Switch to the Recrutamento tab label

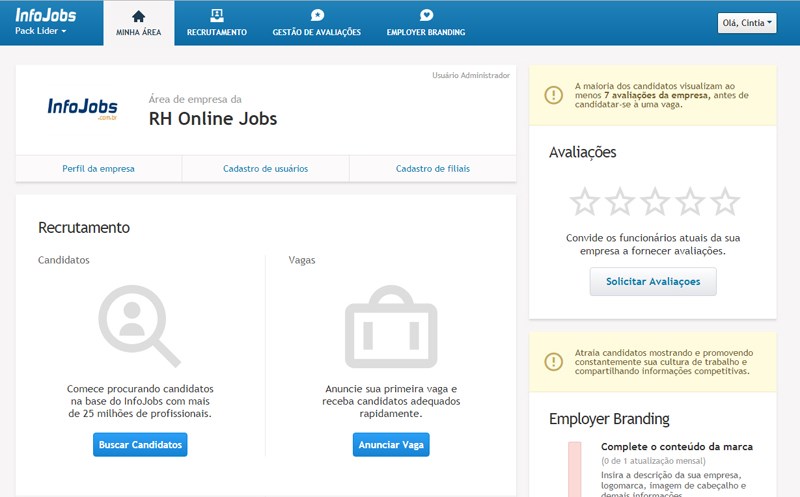(217, 32)
